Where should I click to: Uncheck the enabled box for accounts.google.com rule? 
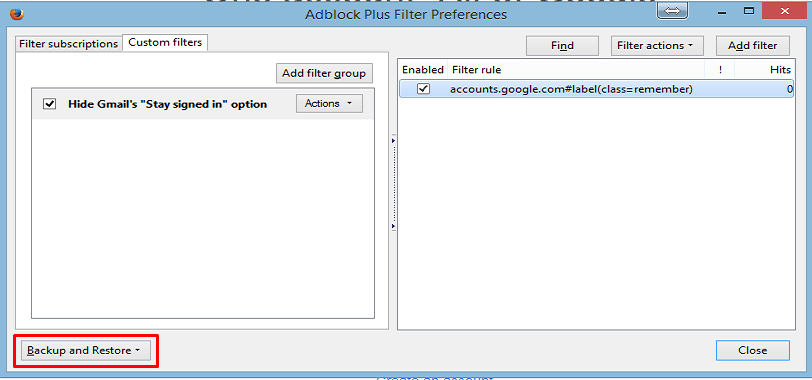pos(424,89)
